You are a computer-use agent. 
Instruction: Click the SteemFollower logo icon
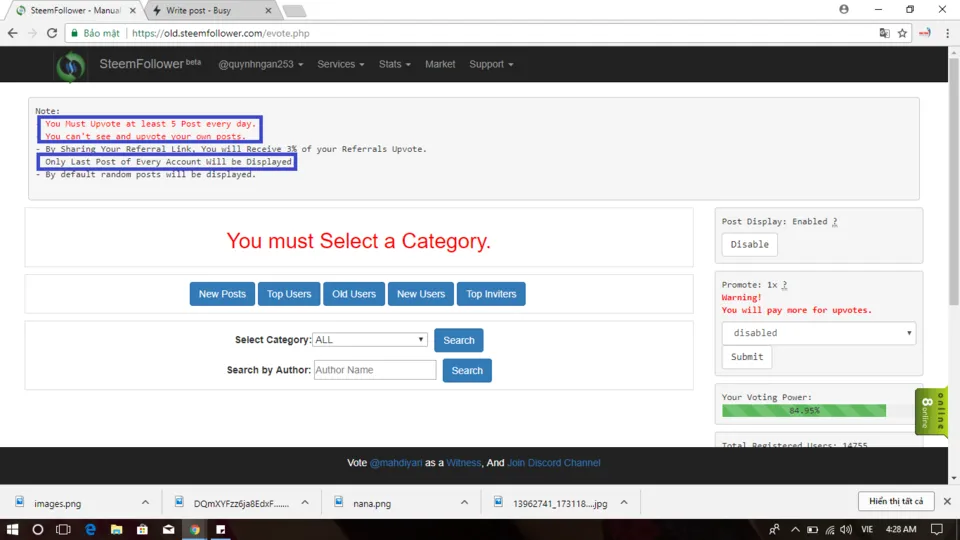coord(70,66)
